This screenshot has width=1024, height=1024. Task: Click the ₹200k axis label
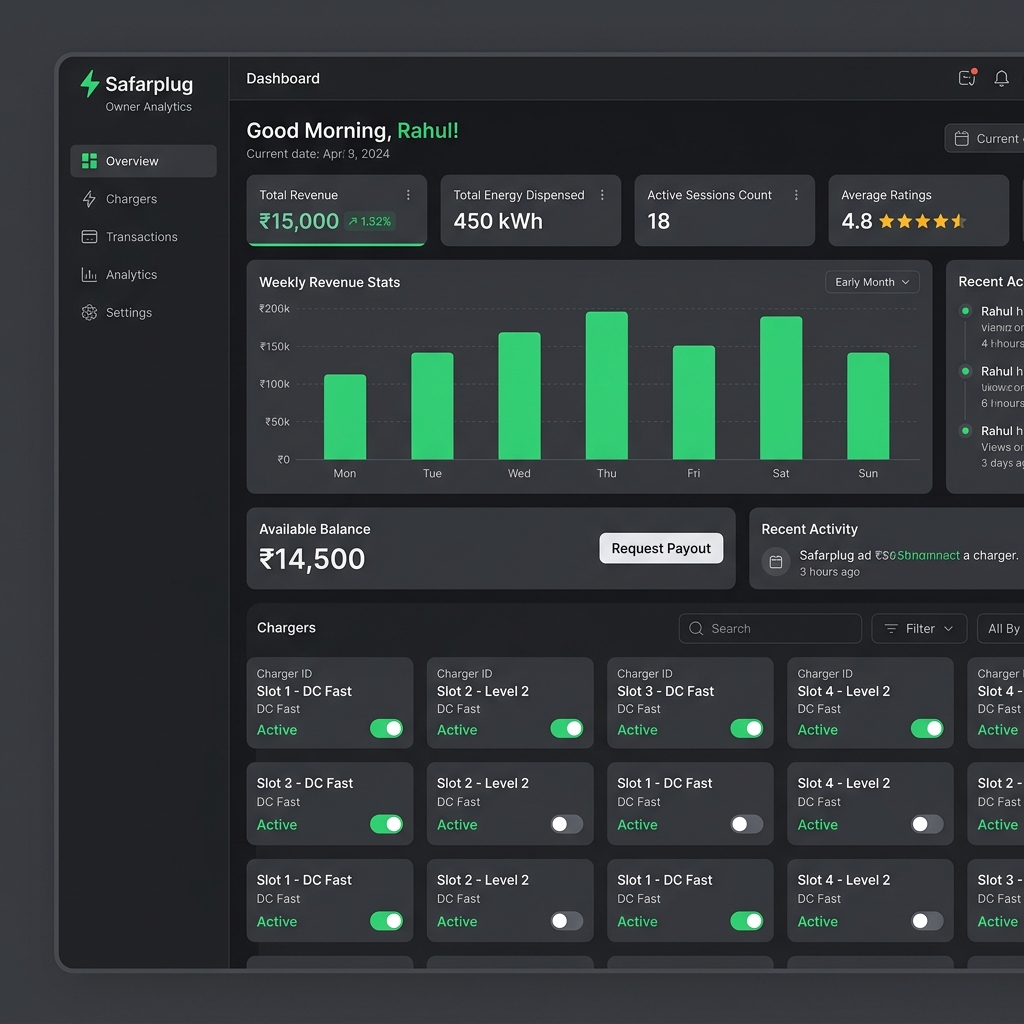pyautogui.click(x=274, y=308)
